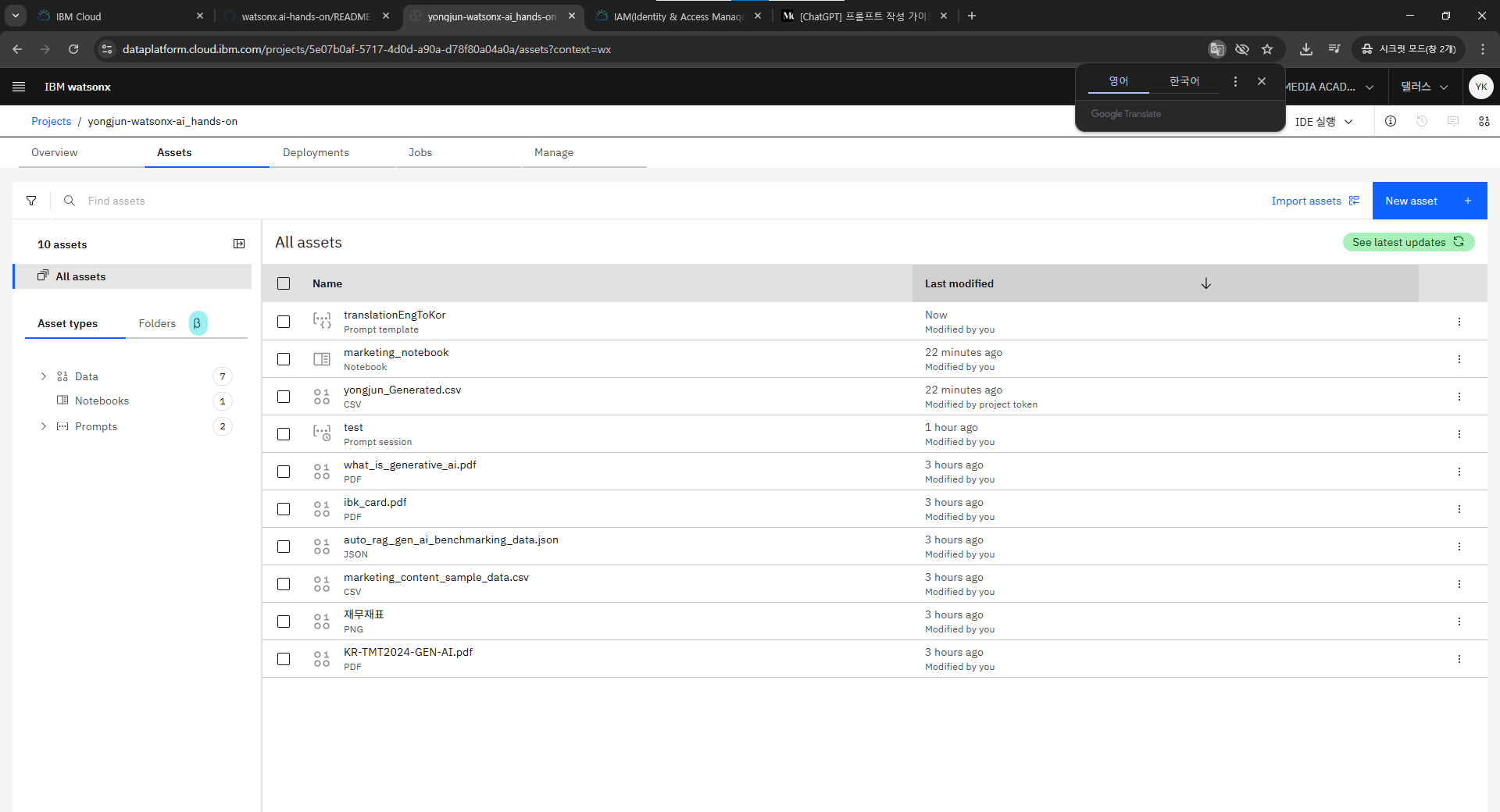Select All assets in left panel
The width and height of the screenshot is (1500, 812).
(x=133, y=276)
